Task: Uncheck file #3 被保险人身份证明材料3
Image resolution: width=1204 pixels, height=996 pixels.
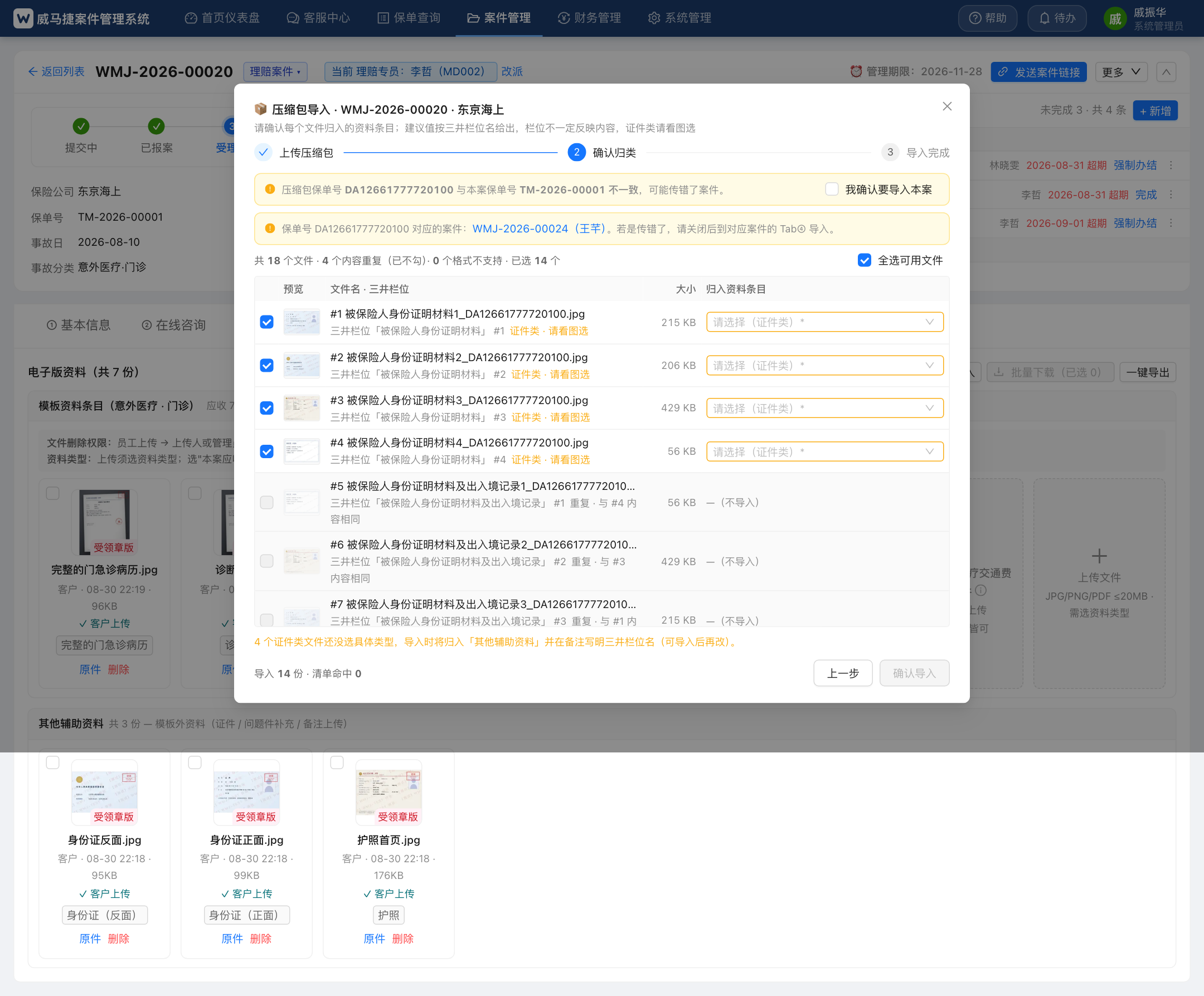Action: click(x=266, y=407)
